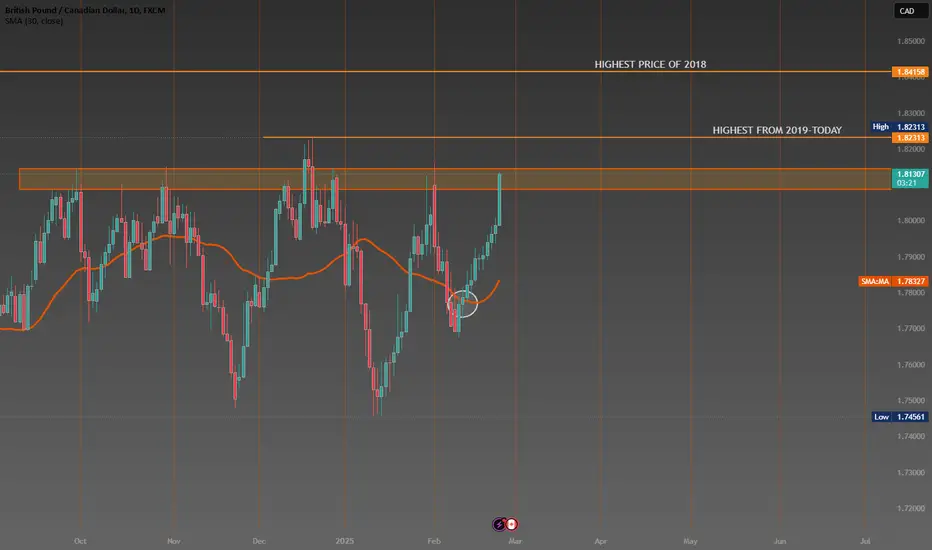Viewport: 932px width, 550px height.
Task: Select the orange resistance zone rectangle
Action: pos(455,179)
